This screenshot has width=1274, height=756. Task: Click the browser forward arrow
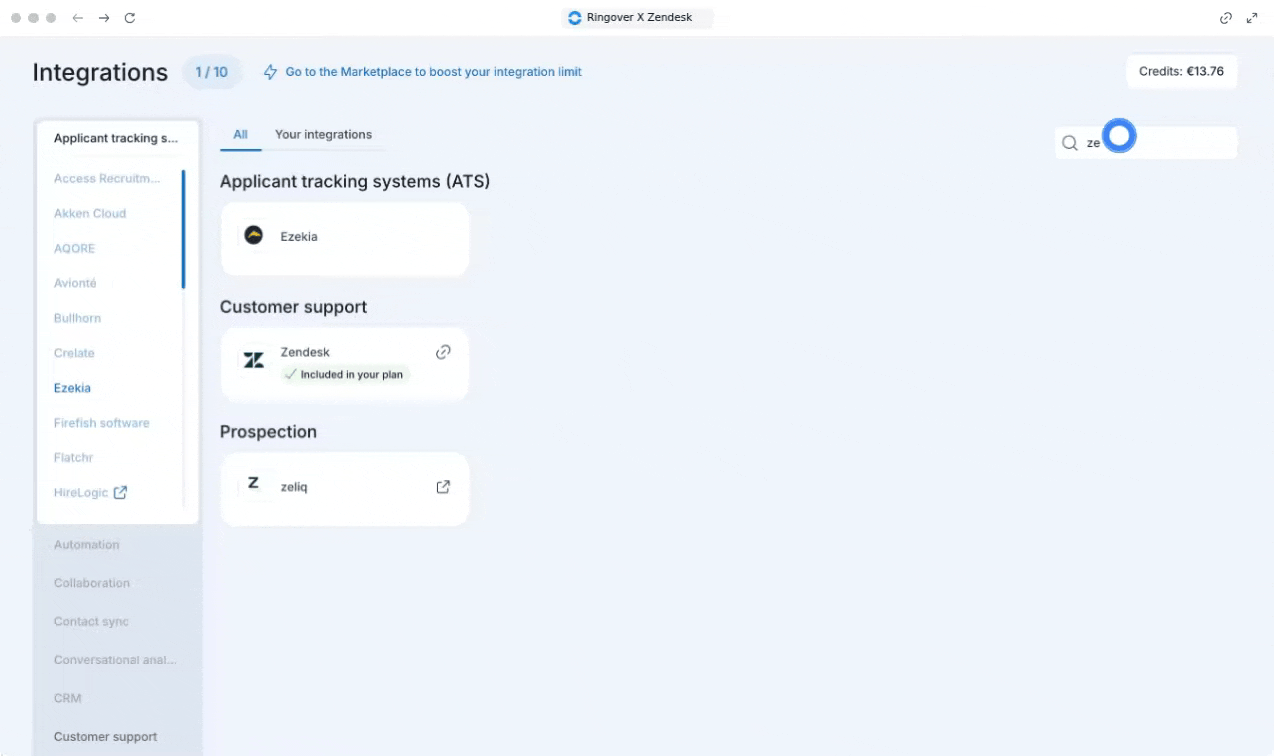104,18
